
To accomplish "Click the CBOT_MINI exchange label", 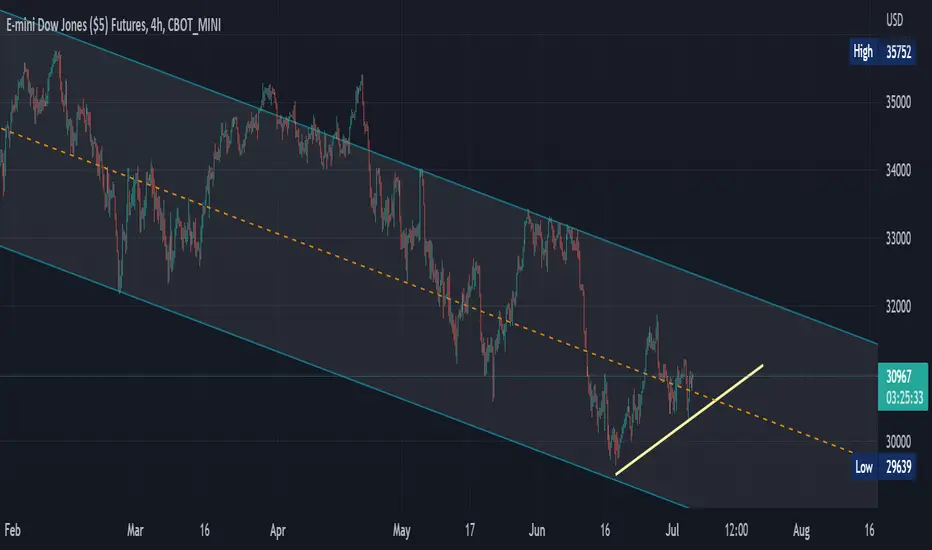I will [x=194, y=25].
